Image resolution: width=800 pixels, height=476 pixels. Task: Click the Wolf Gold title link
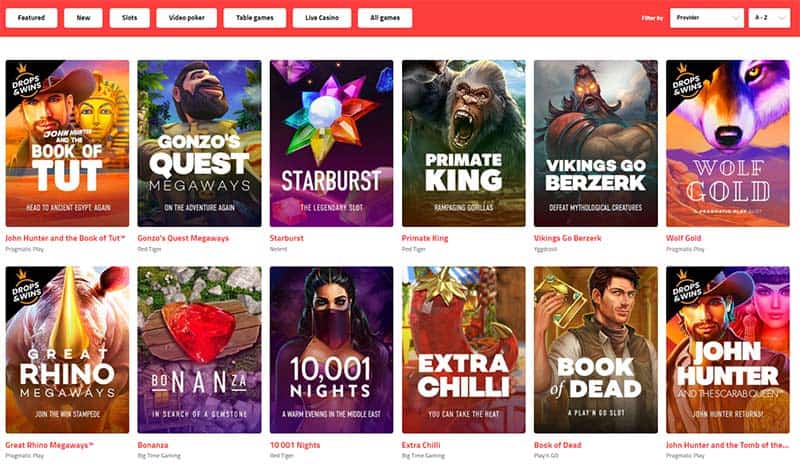(684, 238)
